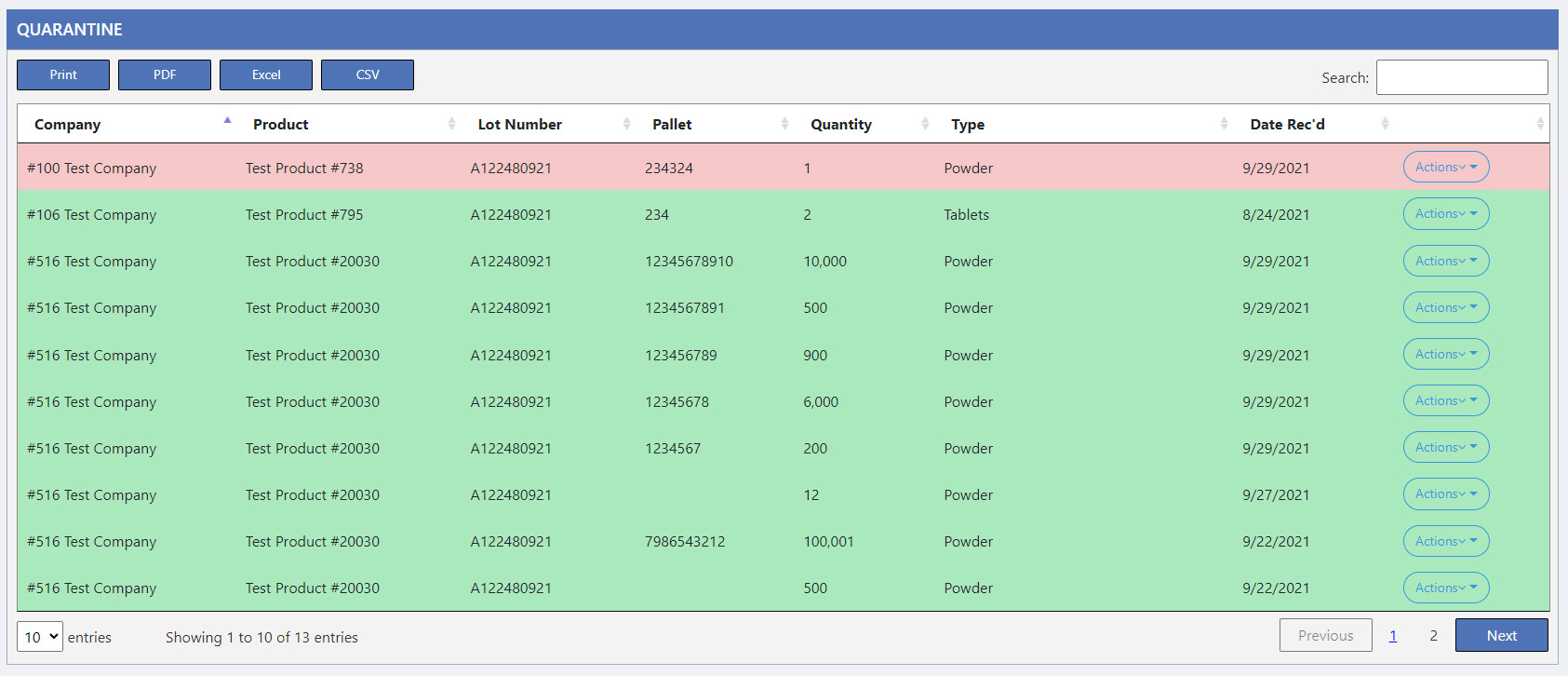Focus the Search input field
1568x676 pixels.
click(1462, 77)
